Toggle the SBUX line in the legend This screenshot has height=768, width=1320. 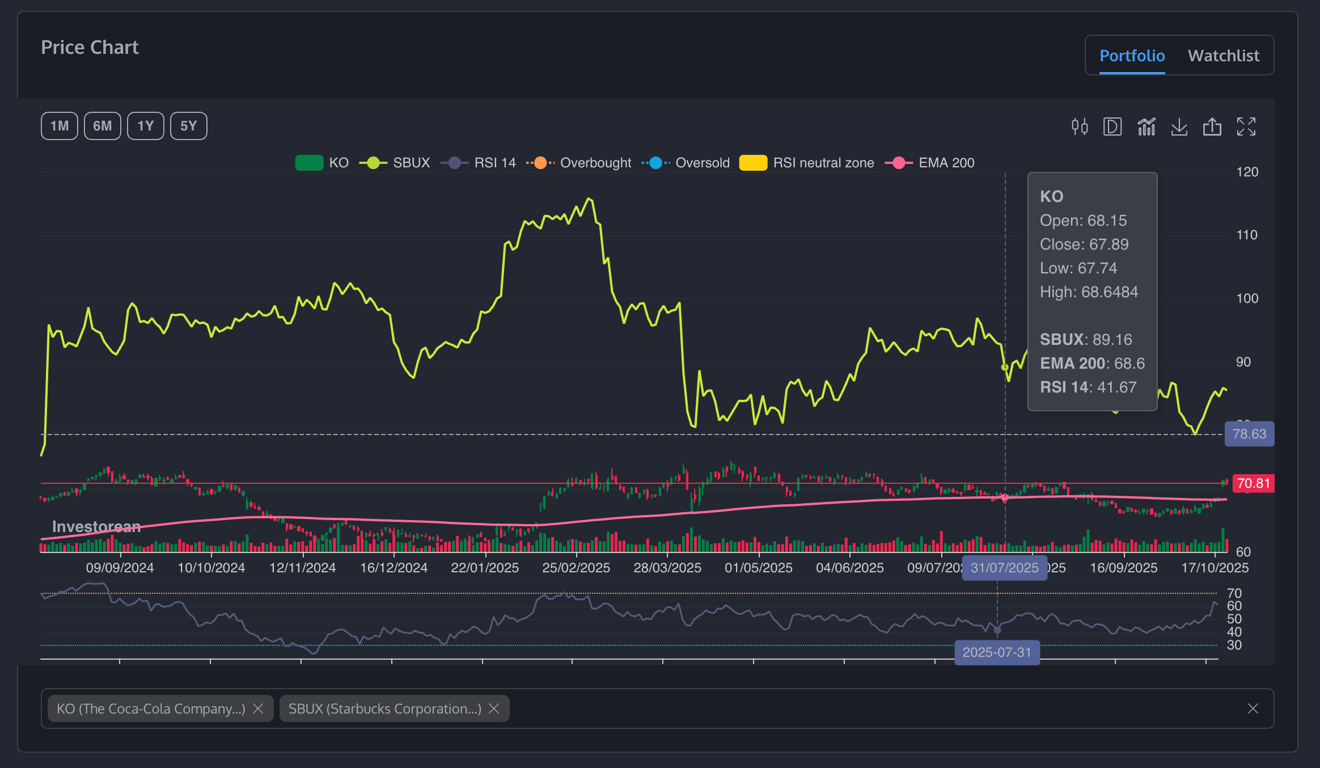click(x=397, y=163)
